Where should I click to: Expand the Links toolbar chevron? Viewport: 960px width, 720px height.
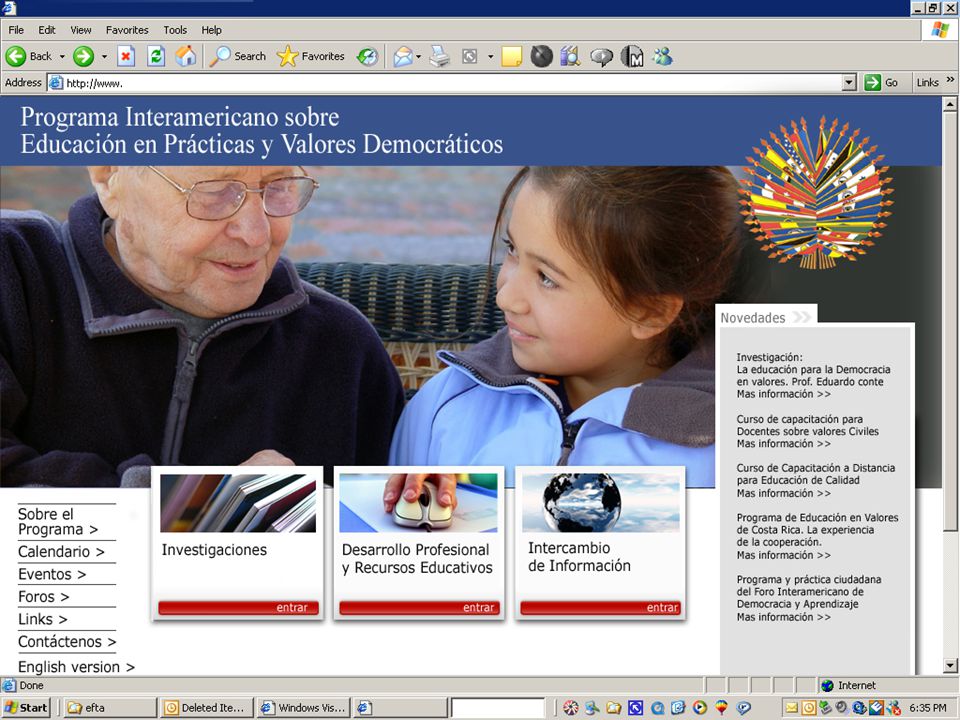point(950,80)
